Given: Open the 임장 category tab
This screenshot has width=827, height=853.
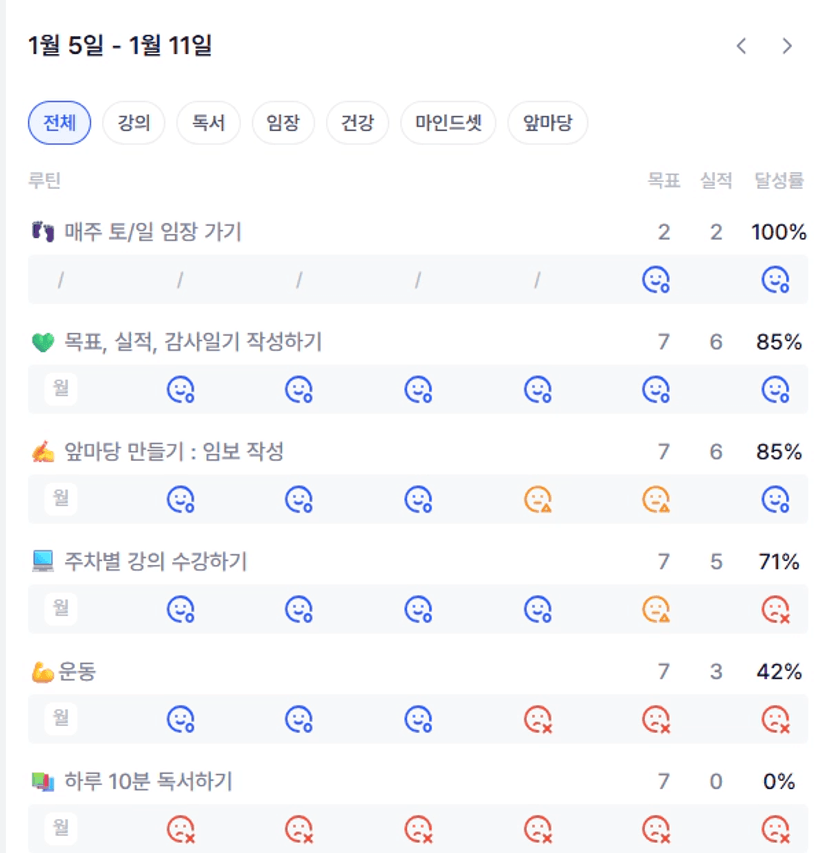Looking at the screenshot, I should (283, 124).
